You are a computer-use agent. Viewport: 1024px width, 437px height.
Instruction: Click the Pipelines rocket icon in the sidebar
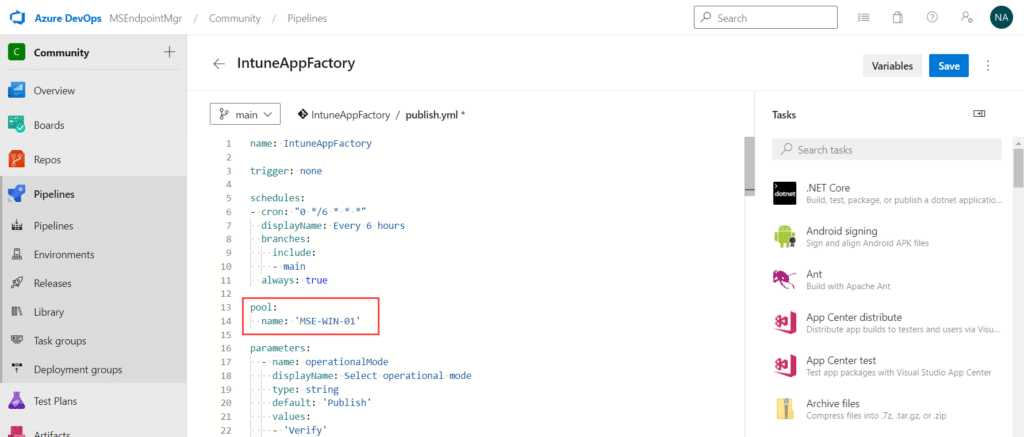pos(16,194)
